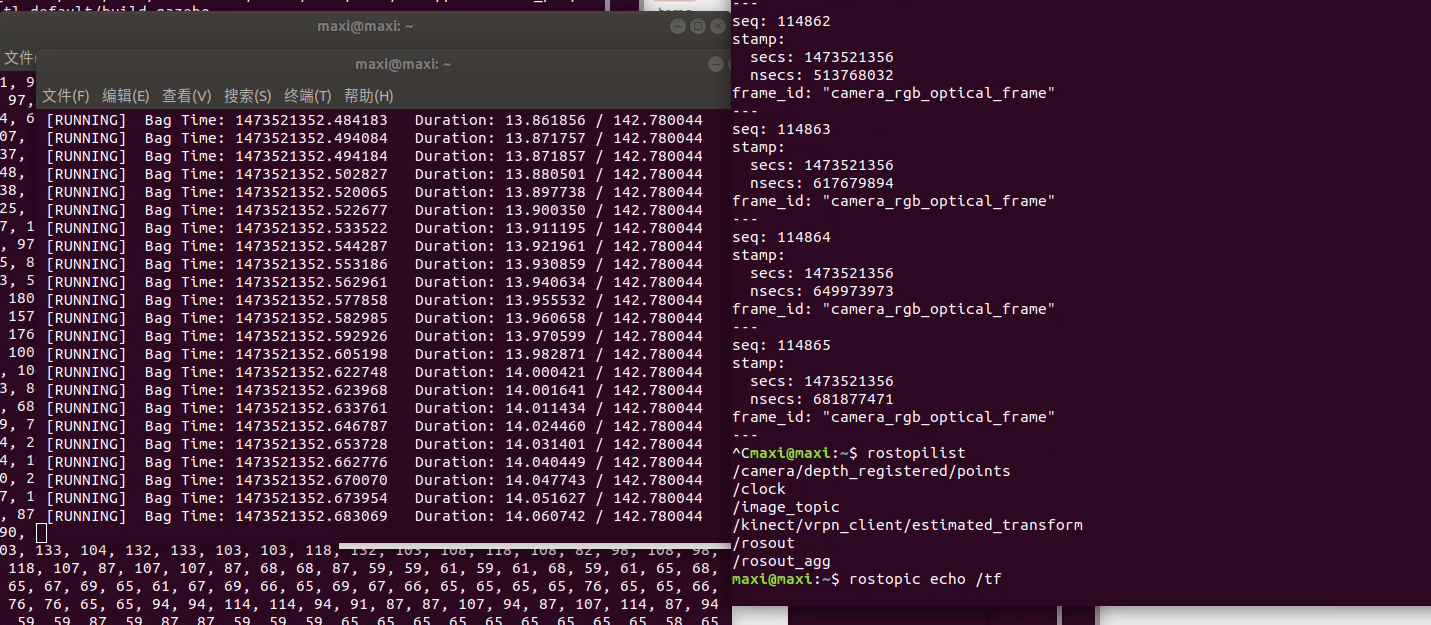
Task: Click the text cursor block in front terminal
Action: coord(42,533)
